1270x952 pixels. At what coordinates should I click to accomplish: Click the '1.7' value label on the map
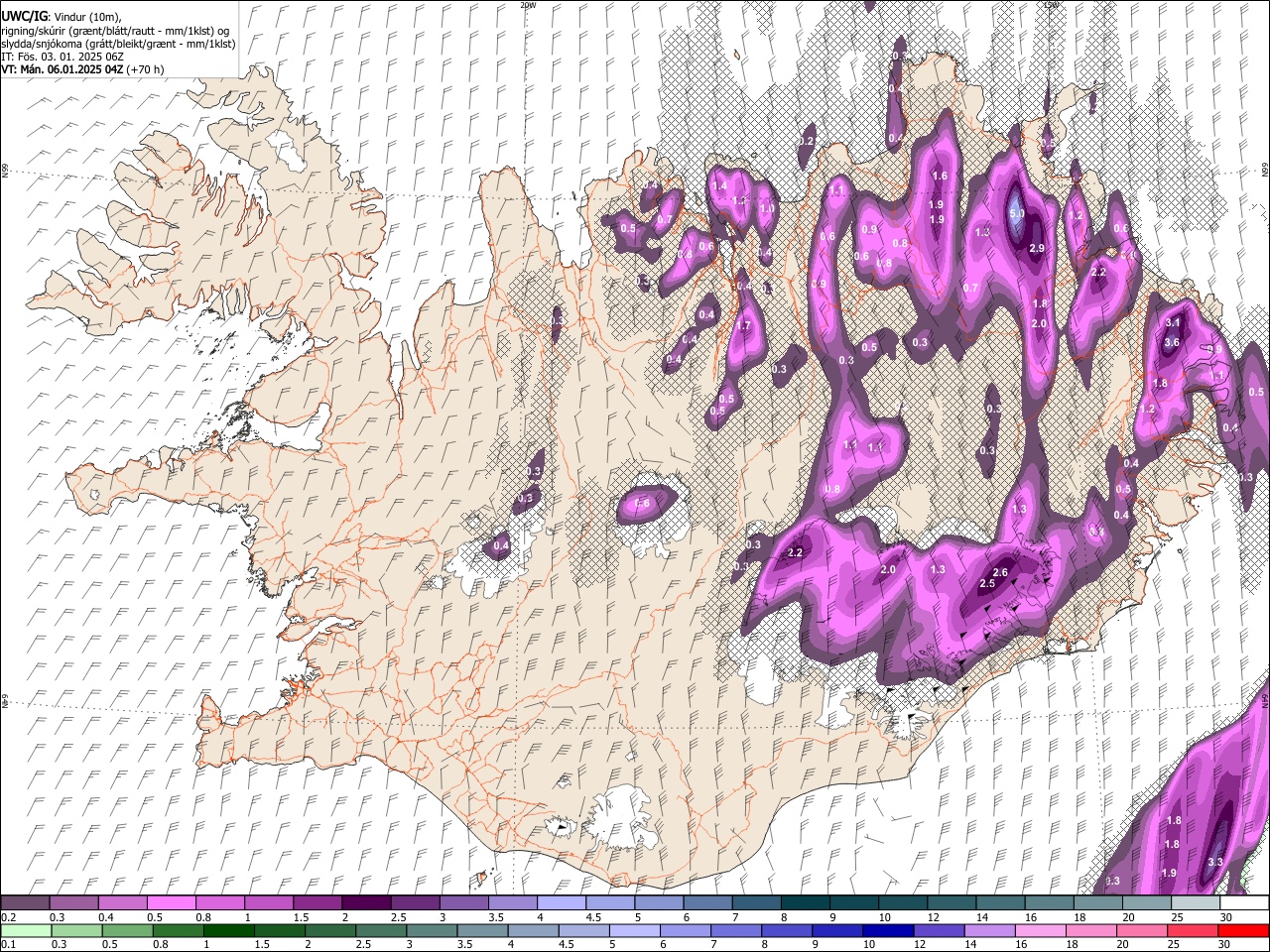pos(744,326)
